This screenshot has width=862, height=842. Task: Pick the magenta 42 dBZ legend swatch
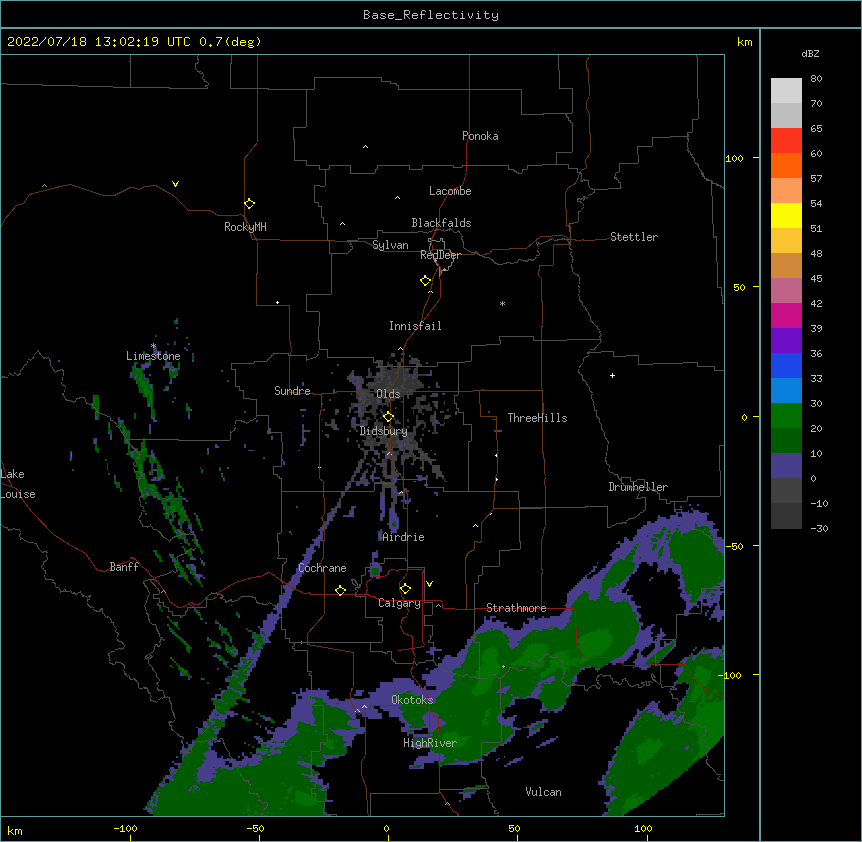coord(786,315)
